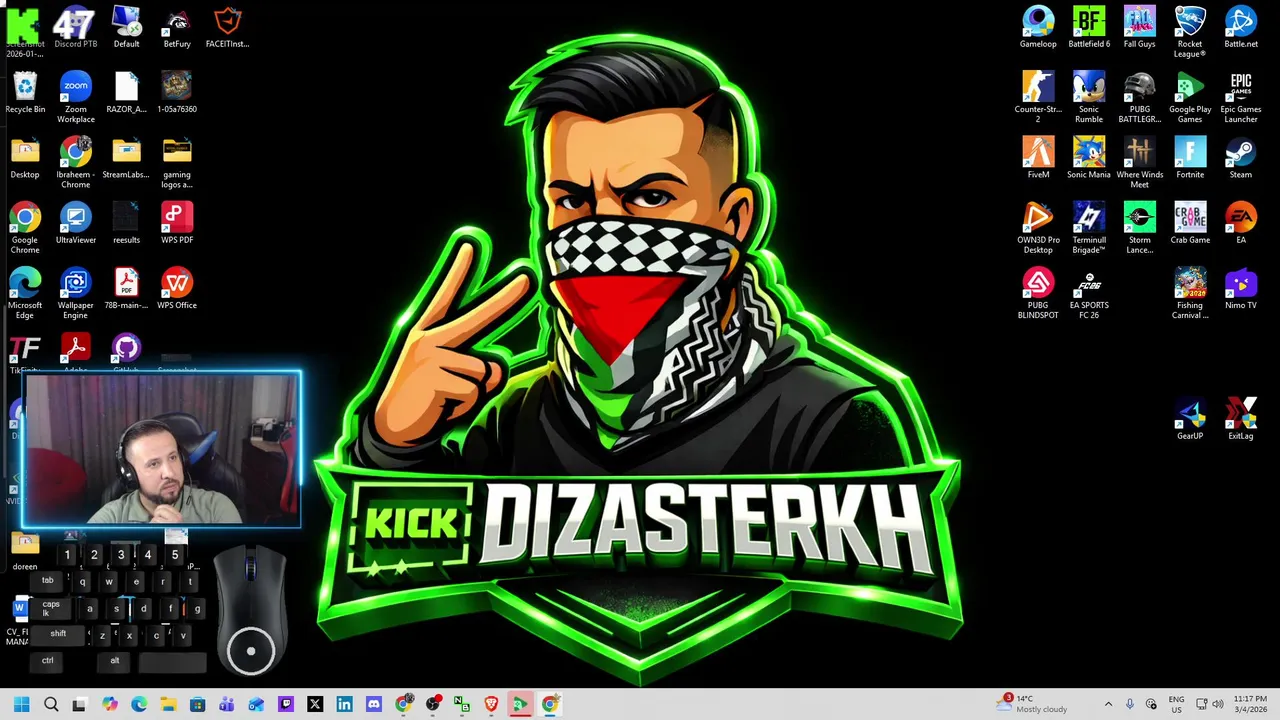This screenshot has width=1280, height=720.
Task: Open Twitch from the taskbar
Action: point(286,704)
